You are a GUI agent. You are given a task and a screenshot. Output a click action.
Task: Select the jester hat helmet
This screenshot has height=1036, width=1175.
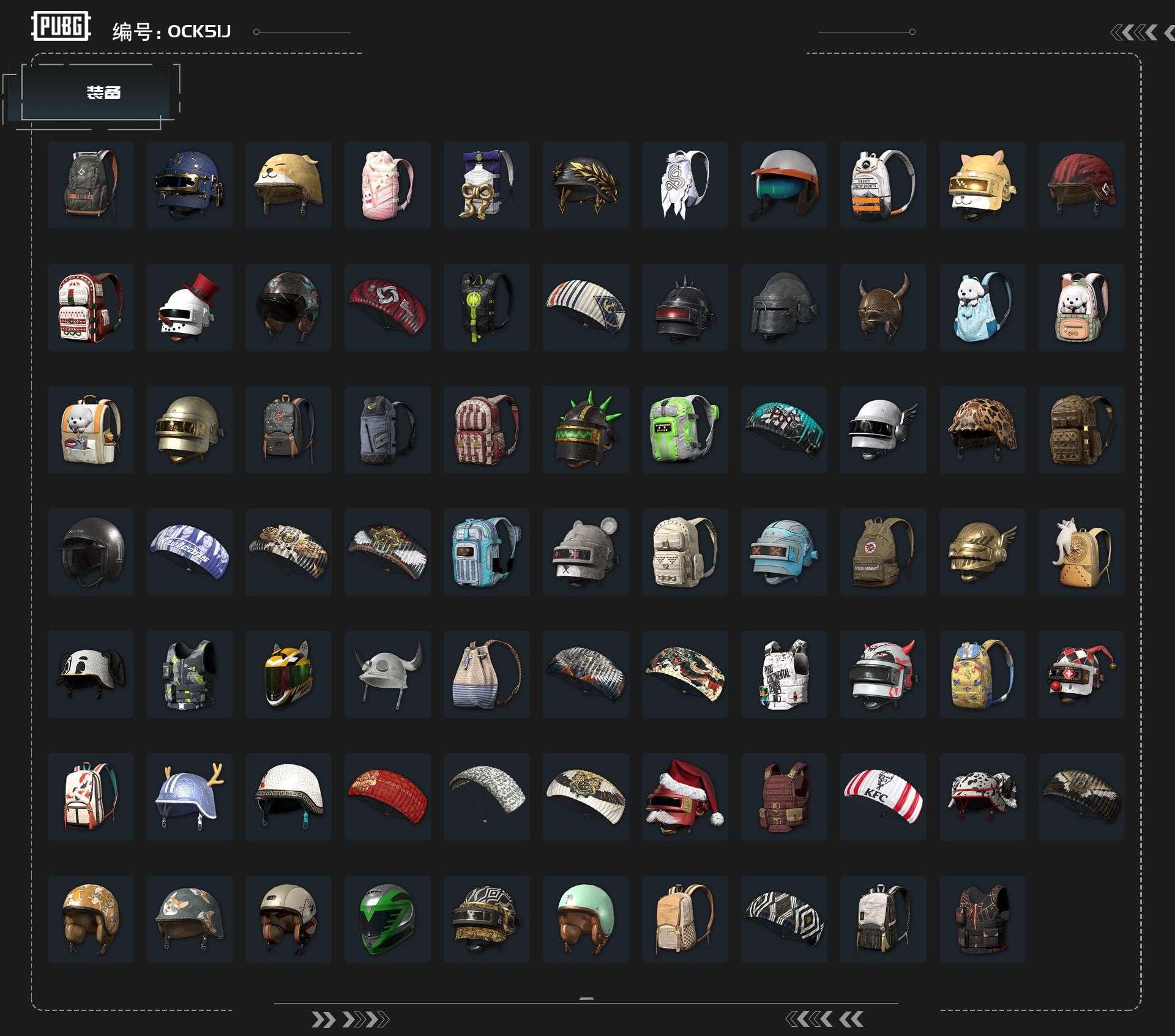[1082, 674]
